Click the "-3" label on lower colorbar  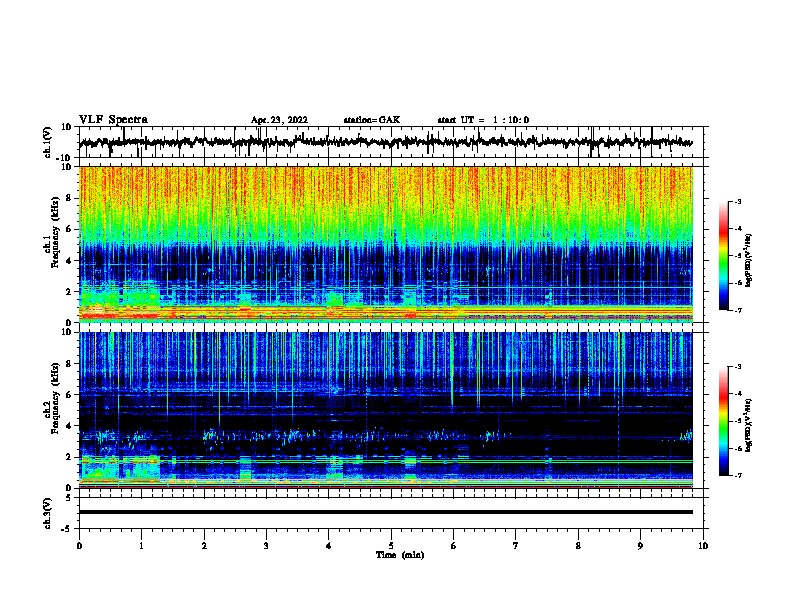[738, 367]
